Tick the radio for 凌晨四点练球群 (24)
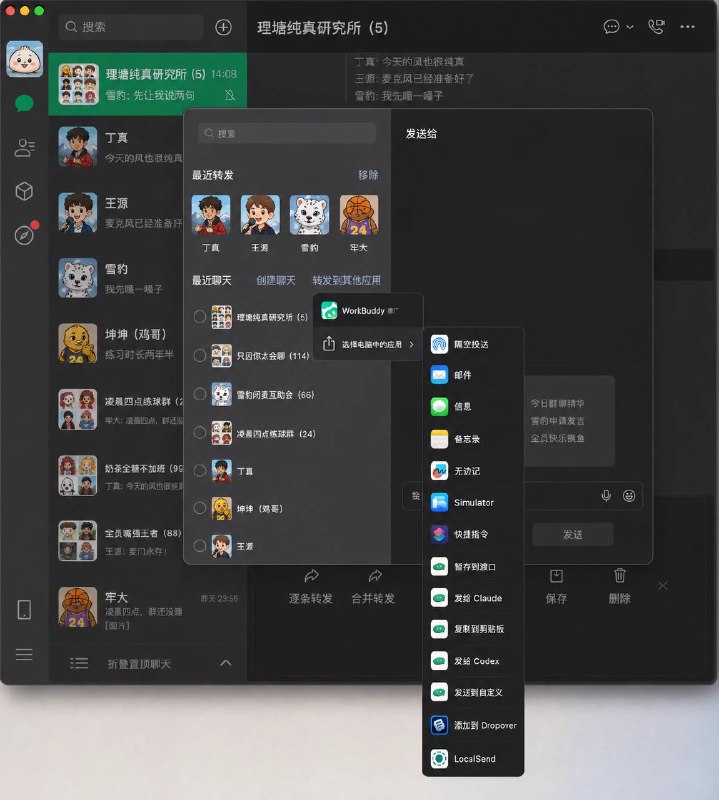719x800 pixels. point(200,433)
